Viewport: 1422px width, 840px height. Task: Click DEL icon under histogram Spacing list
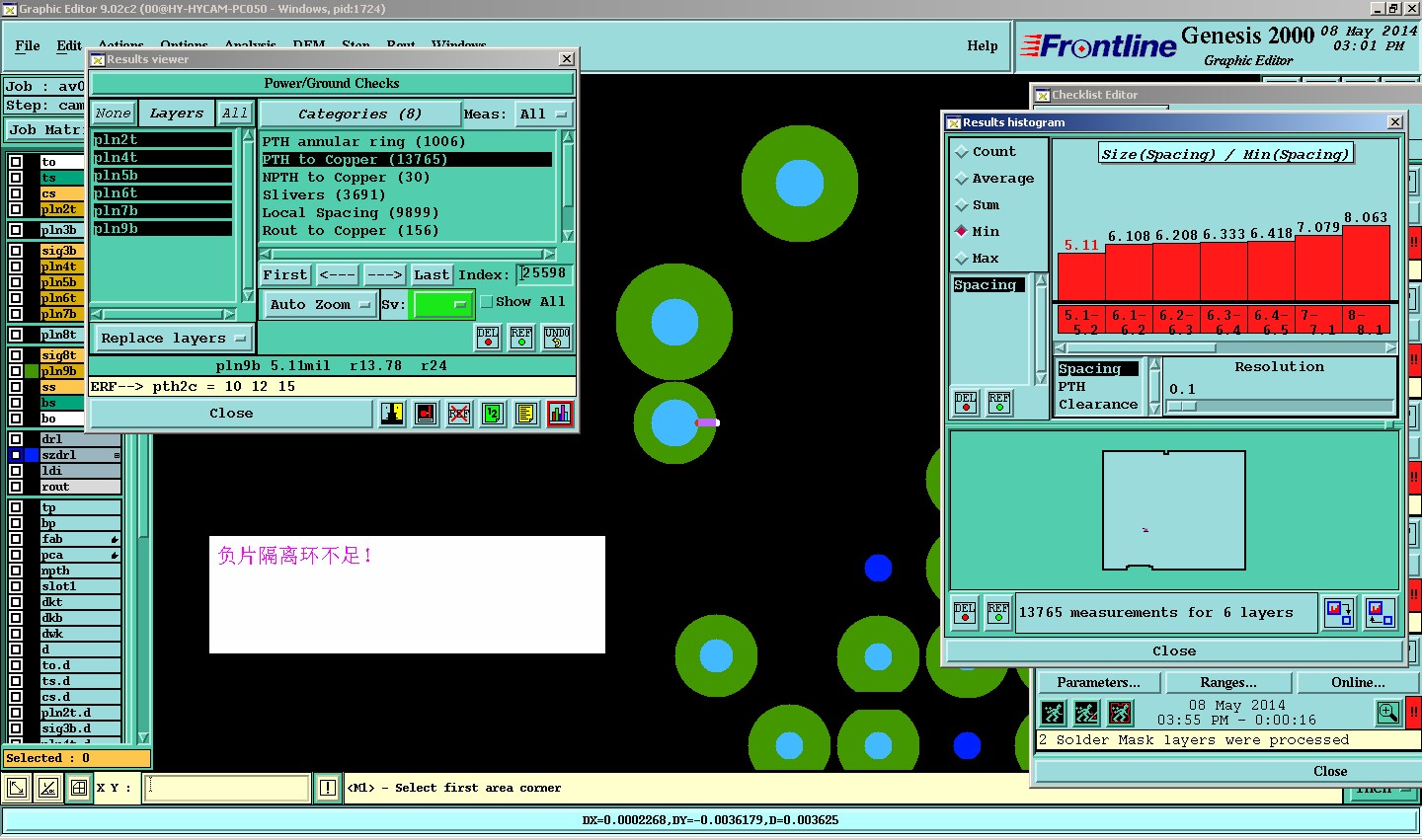pos(966,402)
